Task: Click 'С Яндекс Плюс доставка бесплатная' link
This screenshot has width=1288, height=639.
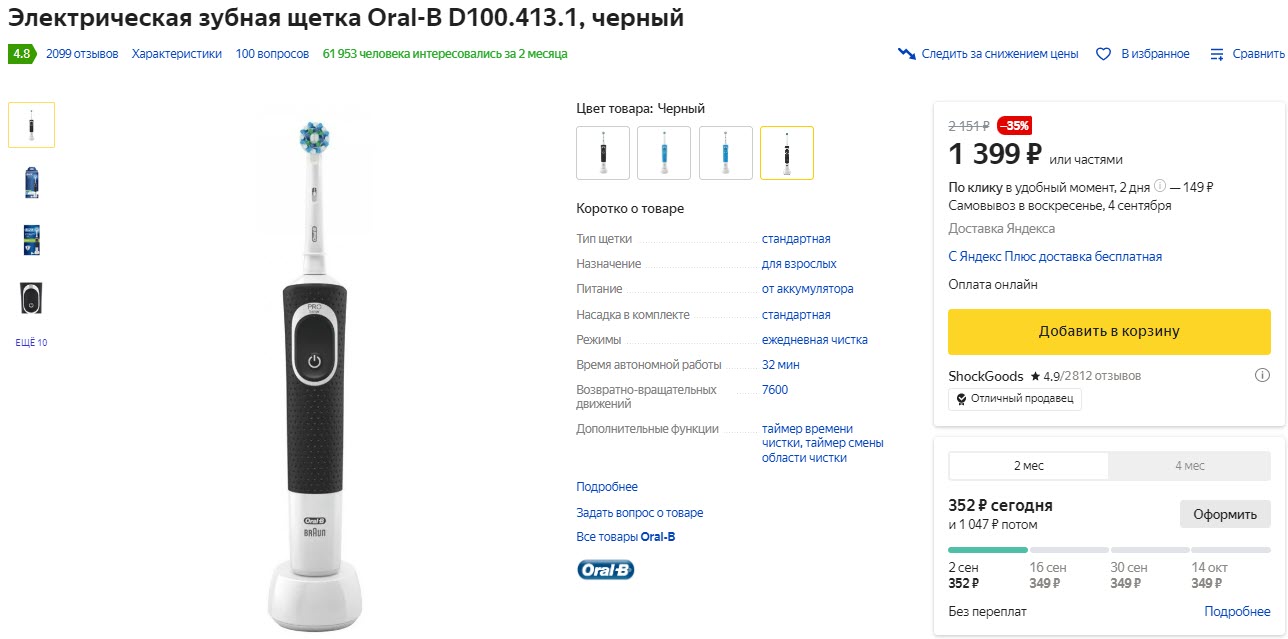Action: (1054, 257)
